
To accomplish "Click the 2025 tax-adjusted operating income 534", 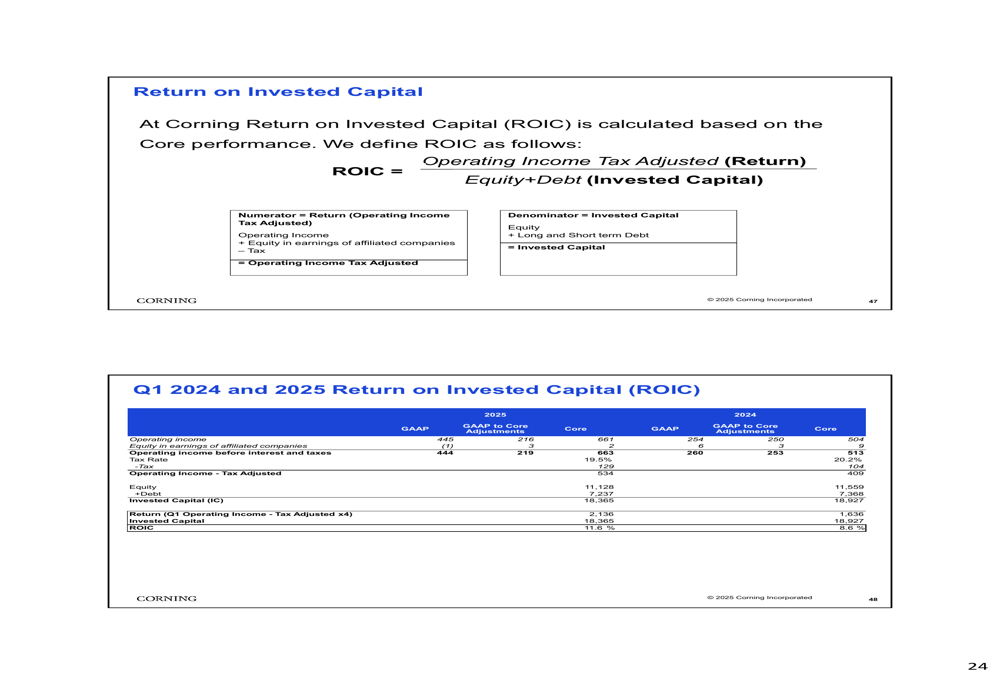I will 605,473.
